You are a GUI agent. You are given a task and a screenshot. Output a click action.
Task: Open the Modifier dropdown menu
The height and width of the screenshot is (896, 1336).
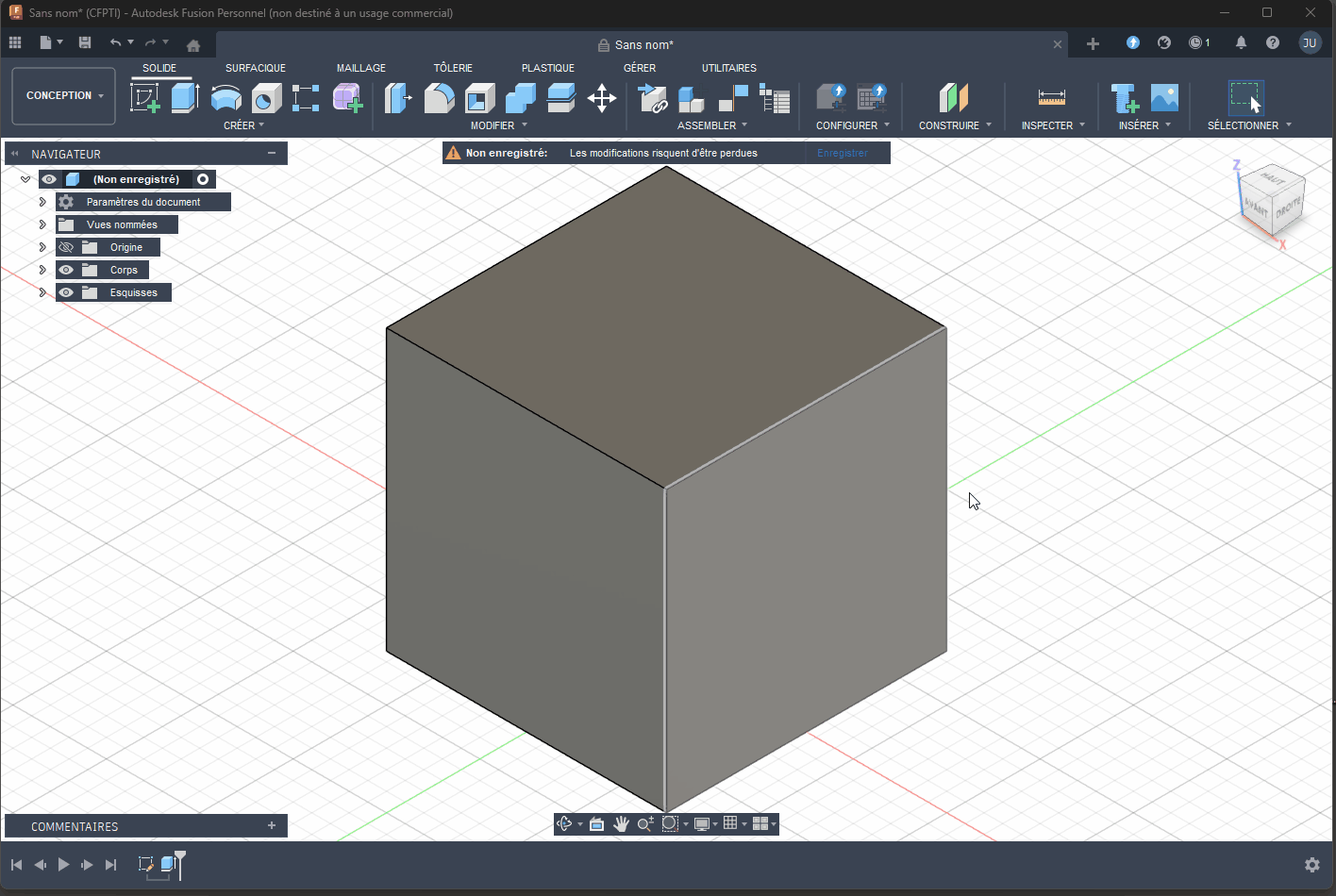point(523,124)
